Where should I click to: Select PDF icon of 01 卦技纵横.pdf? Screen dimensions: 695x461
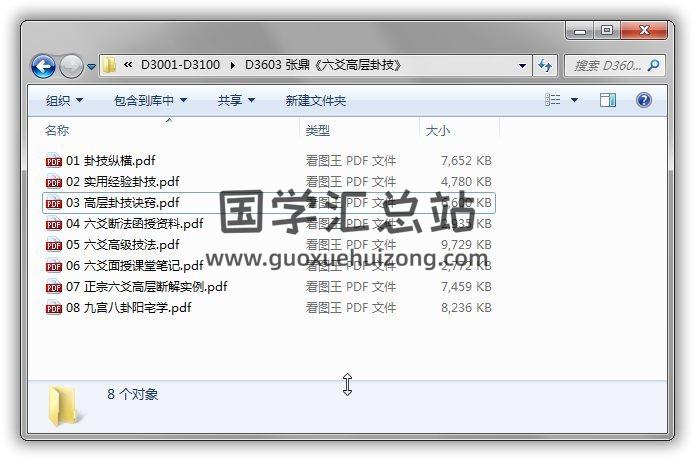(x=54, y=161)
